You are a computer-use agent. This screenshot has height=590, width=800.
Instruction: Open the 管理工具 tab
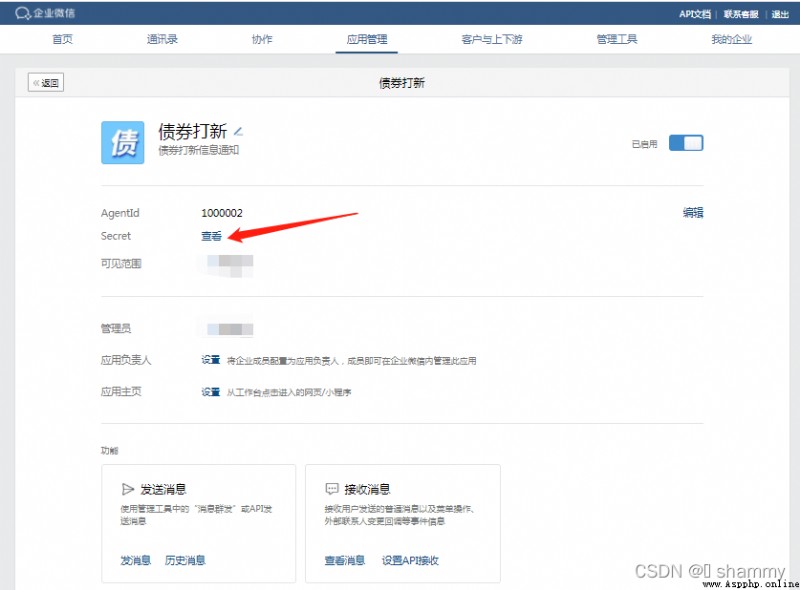(617, 39)
